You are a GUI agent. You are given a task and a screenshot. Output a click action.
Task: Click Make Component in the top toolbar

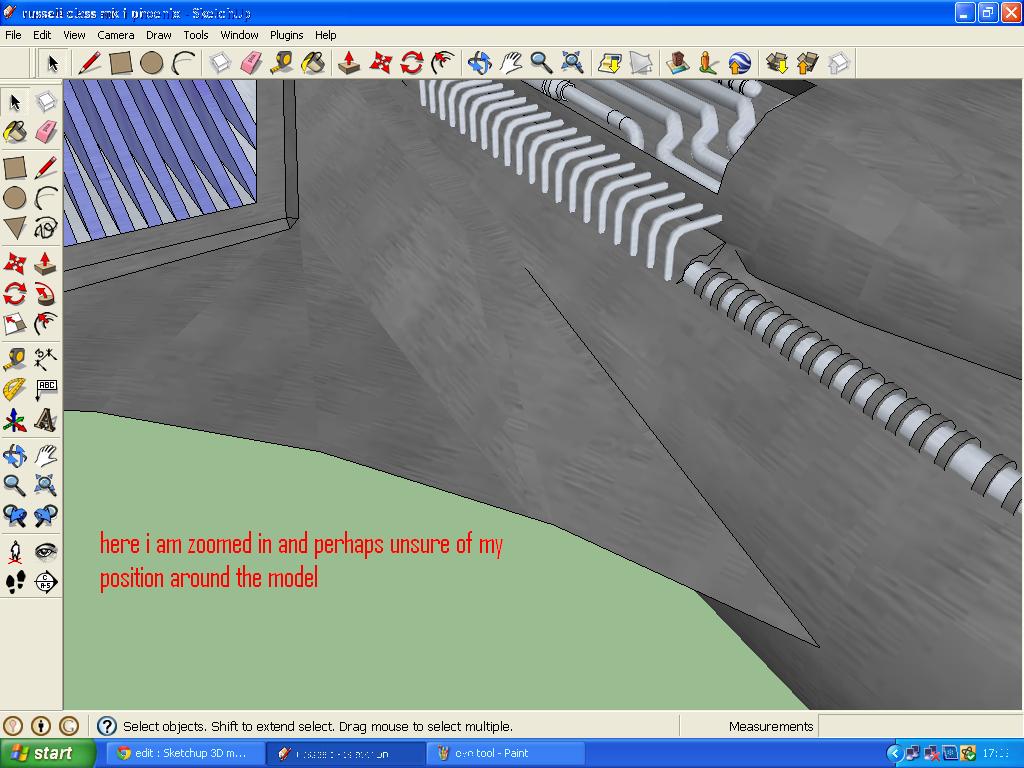220,63
